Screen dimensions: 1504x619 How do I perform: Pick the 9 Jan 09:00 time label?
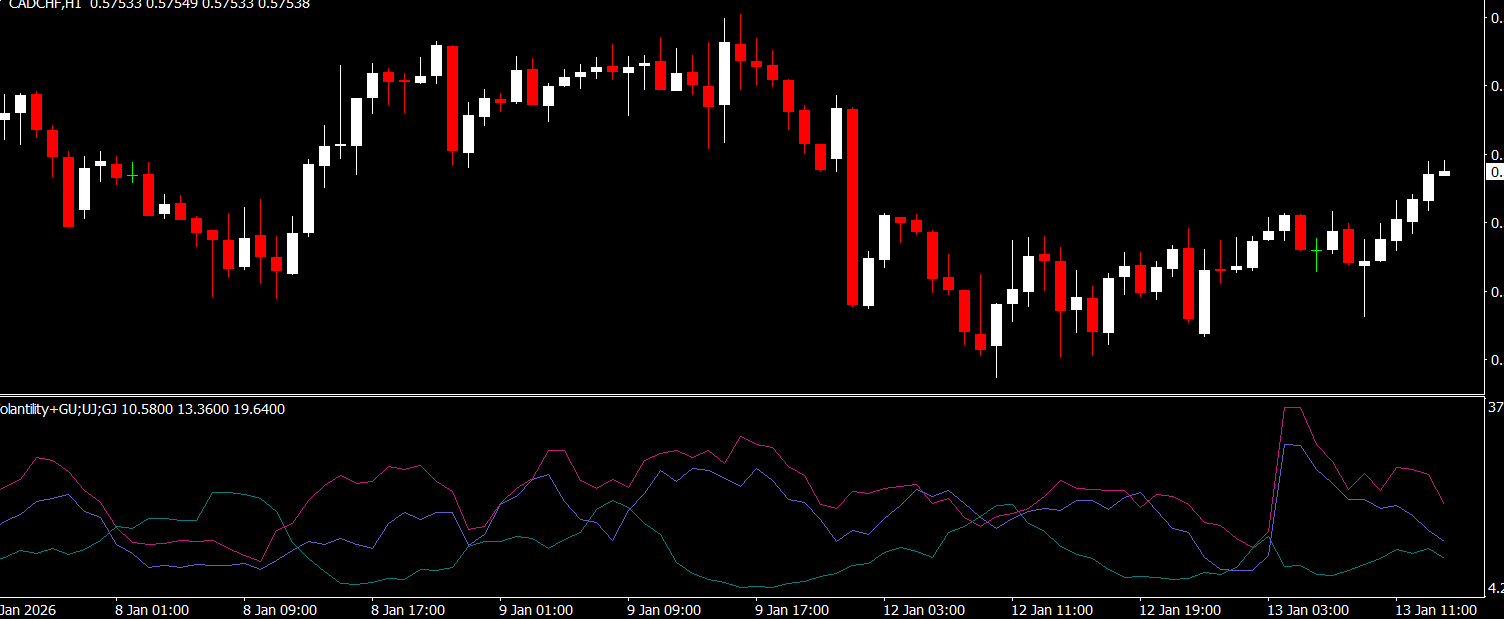coord(664,609)
